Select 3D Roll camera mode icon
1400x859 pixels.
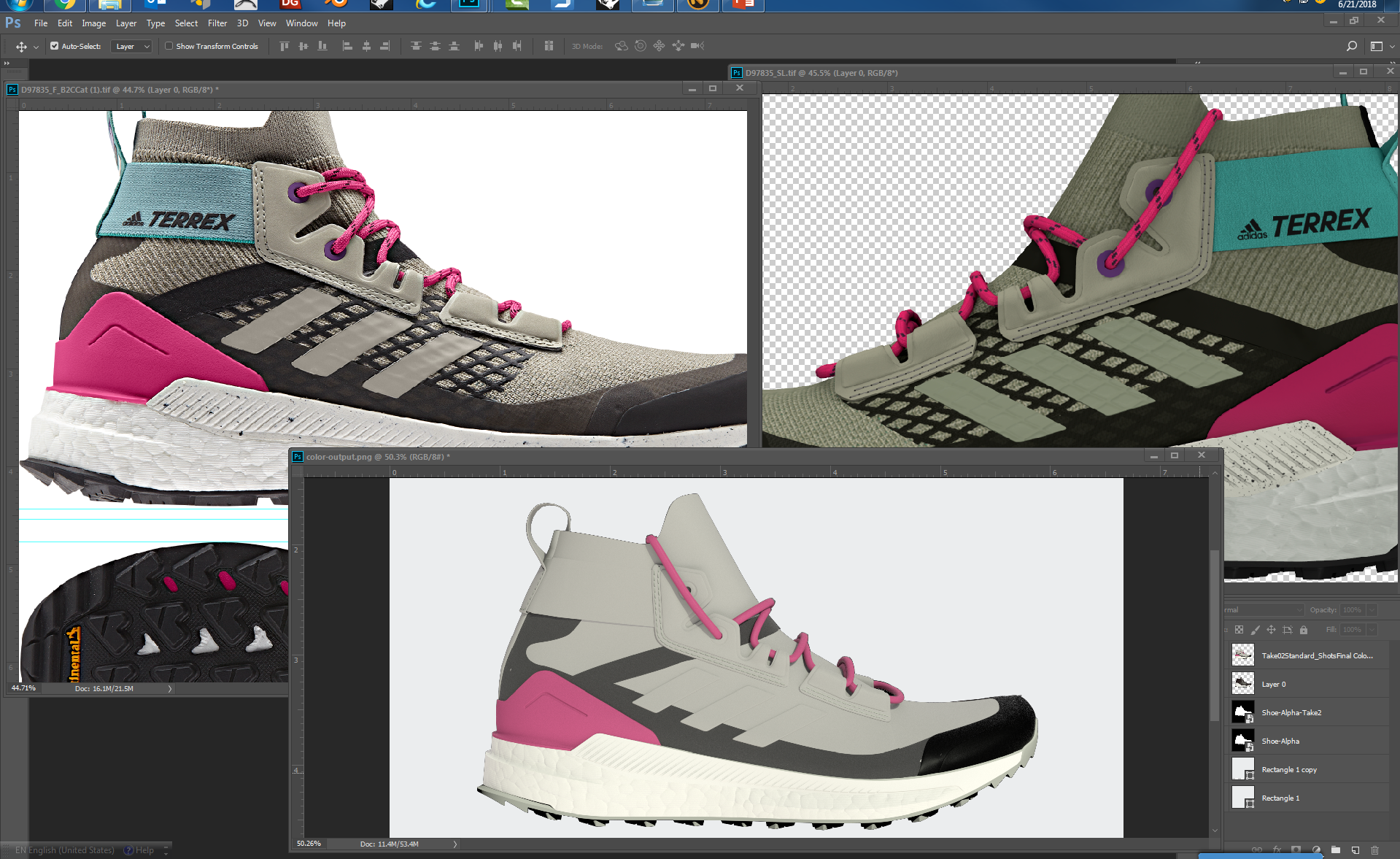point(641,46)
